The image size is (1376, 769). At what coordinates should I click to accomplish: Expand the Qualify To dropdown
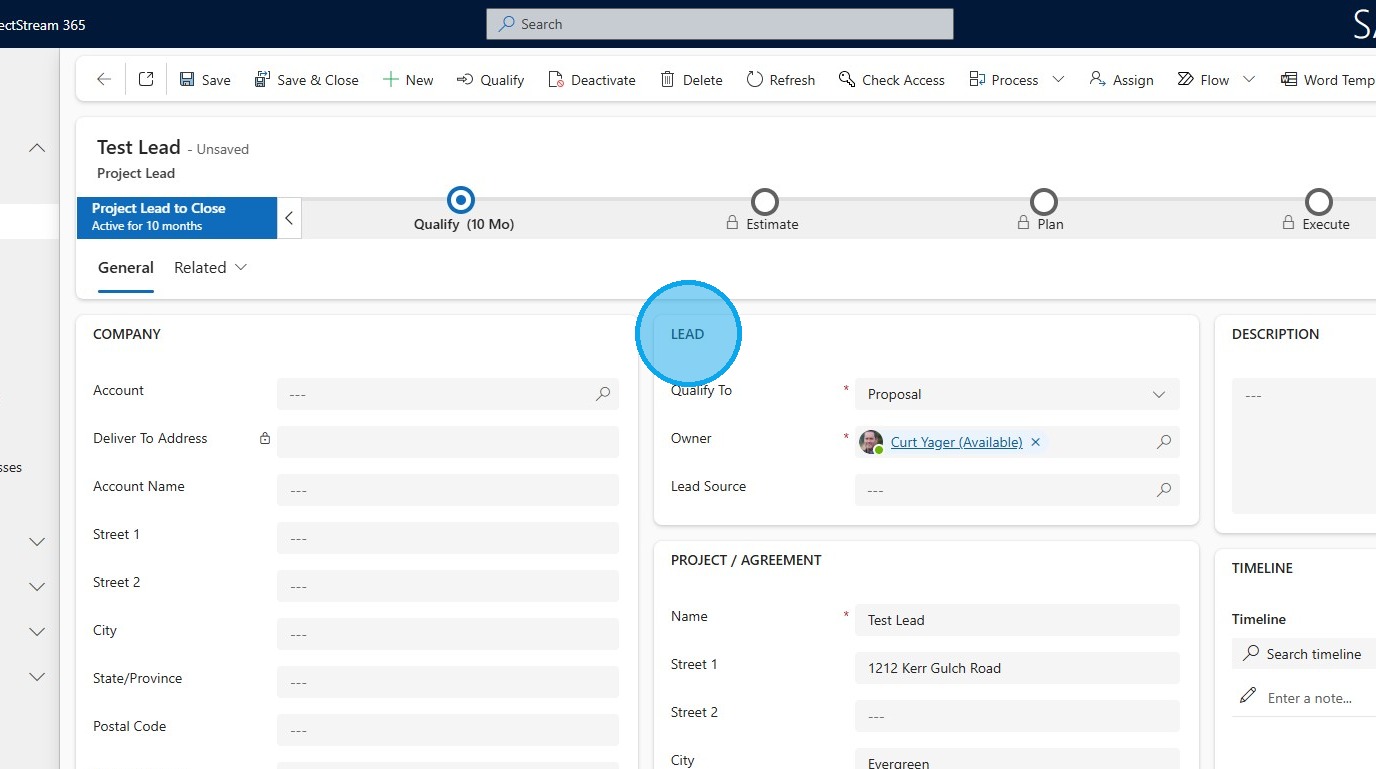1159,394
